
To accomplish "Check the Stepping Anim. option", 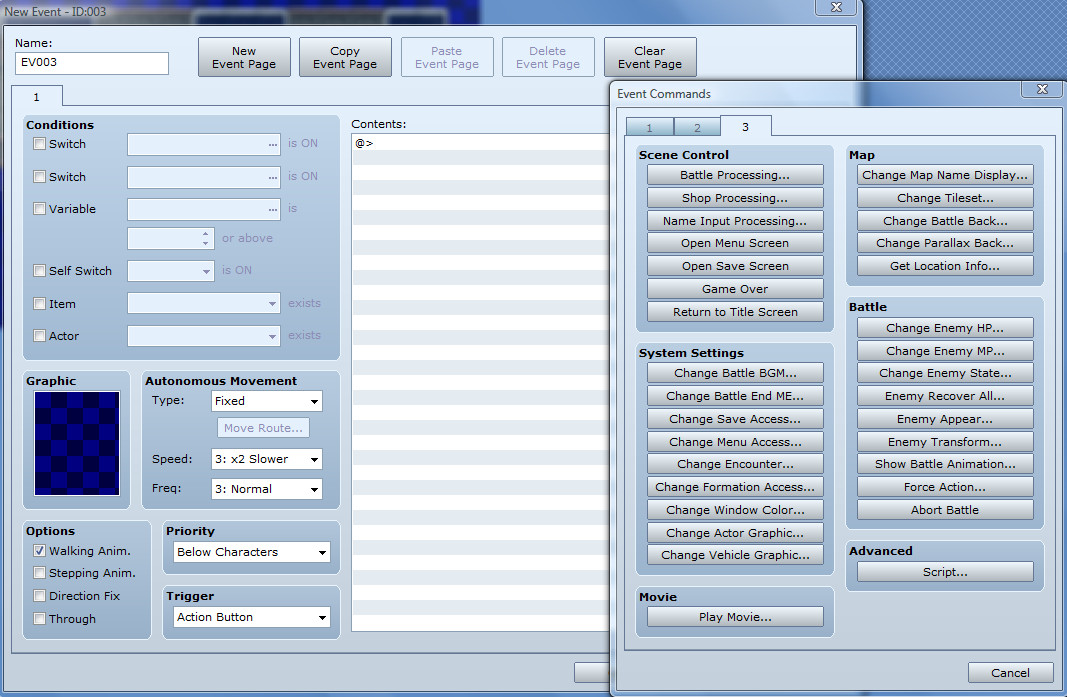I will (x=39, y=573).
